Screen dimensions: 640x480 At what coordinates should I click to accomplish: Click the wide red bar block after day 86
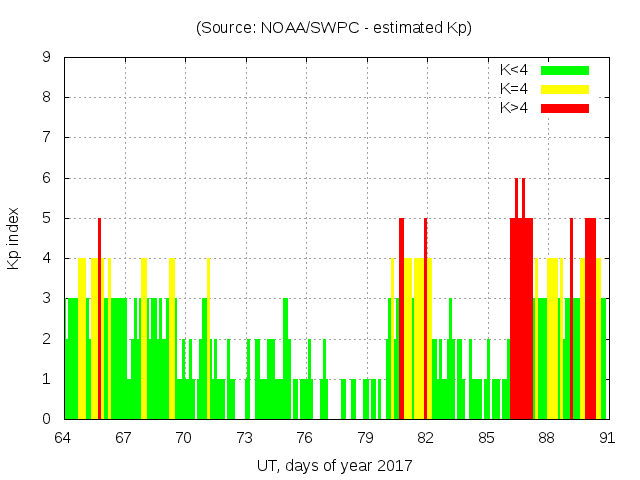click(521, 320)
